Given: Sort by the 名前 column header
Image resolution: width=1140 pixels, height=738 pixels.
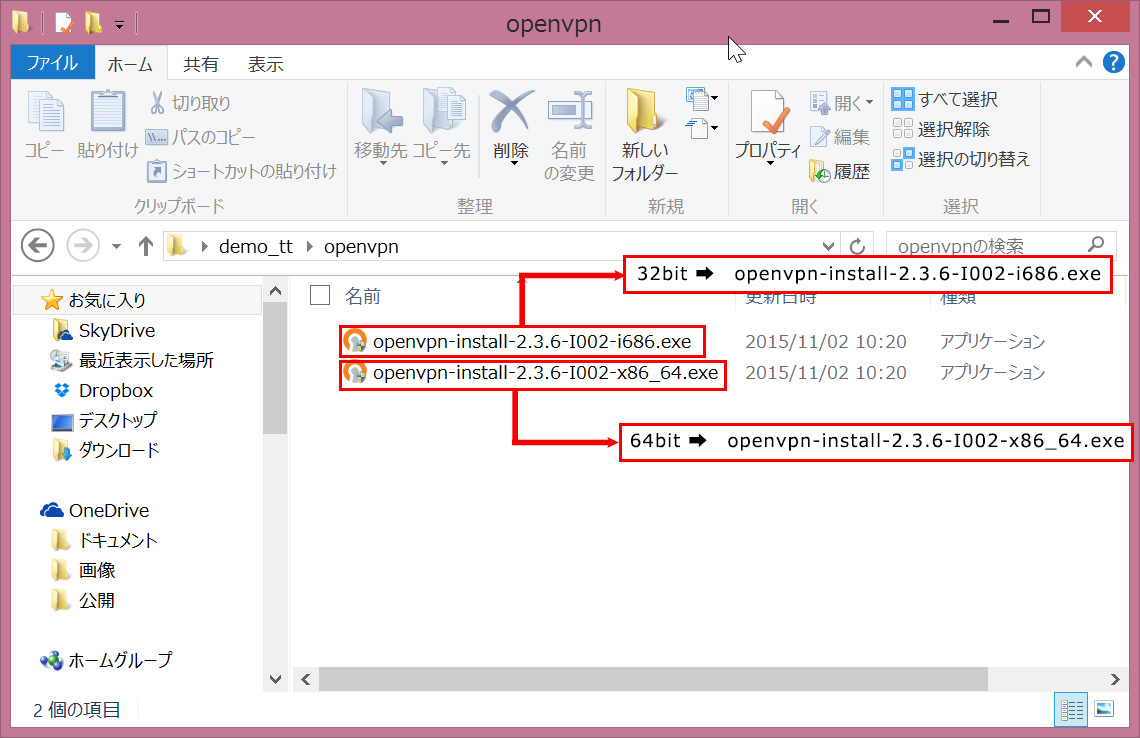Looking at the screenshot, I should pos(363,296).
